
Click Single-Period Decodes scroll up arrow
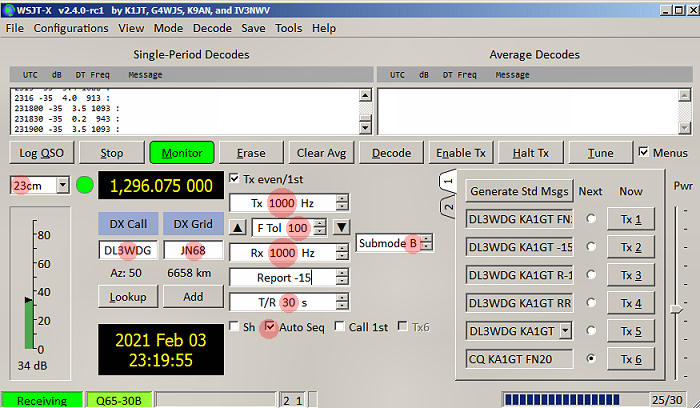click(365, 95)
